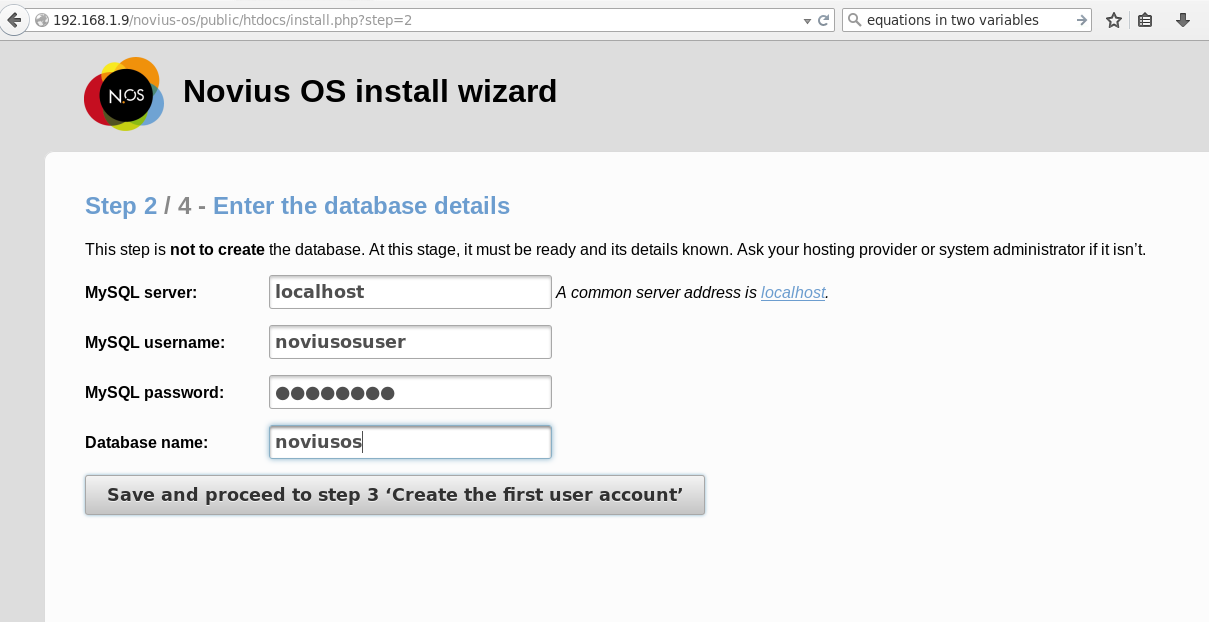
Task: Reload the page with the refresh icon
Action: [824, 20]
